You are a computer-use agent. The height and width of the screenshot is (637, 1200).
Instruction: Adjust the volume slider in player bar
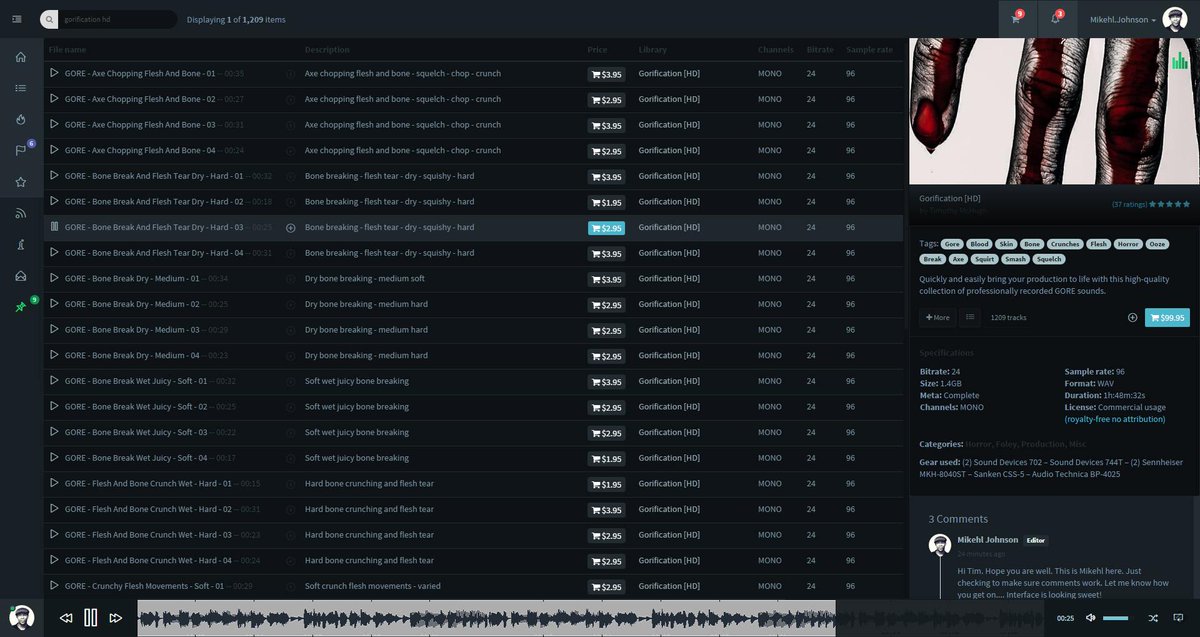coord(1116,618)
